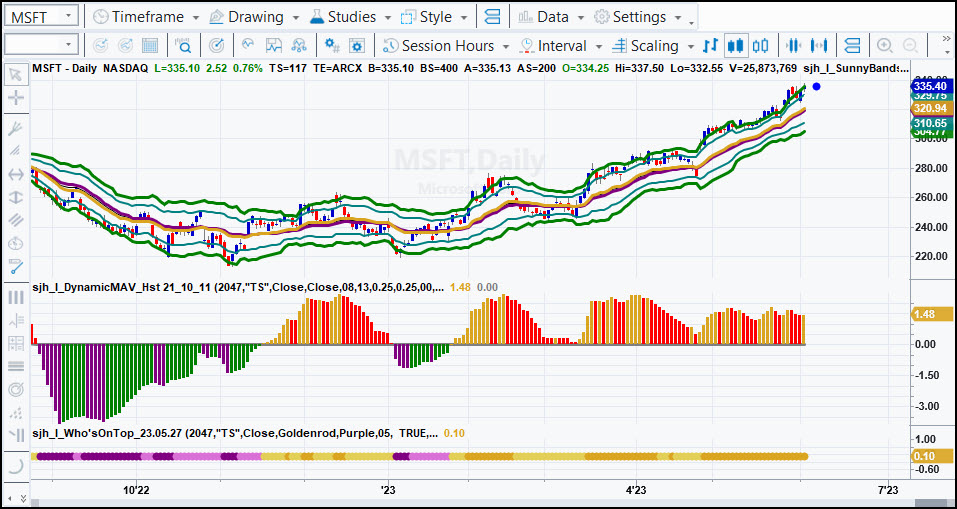Select the horizontal double-arrow measure tool
This screenshot has width=957, height=509.
(15, 175)
